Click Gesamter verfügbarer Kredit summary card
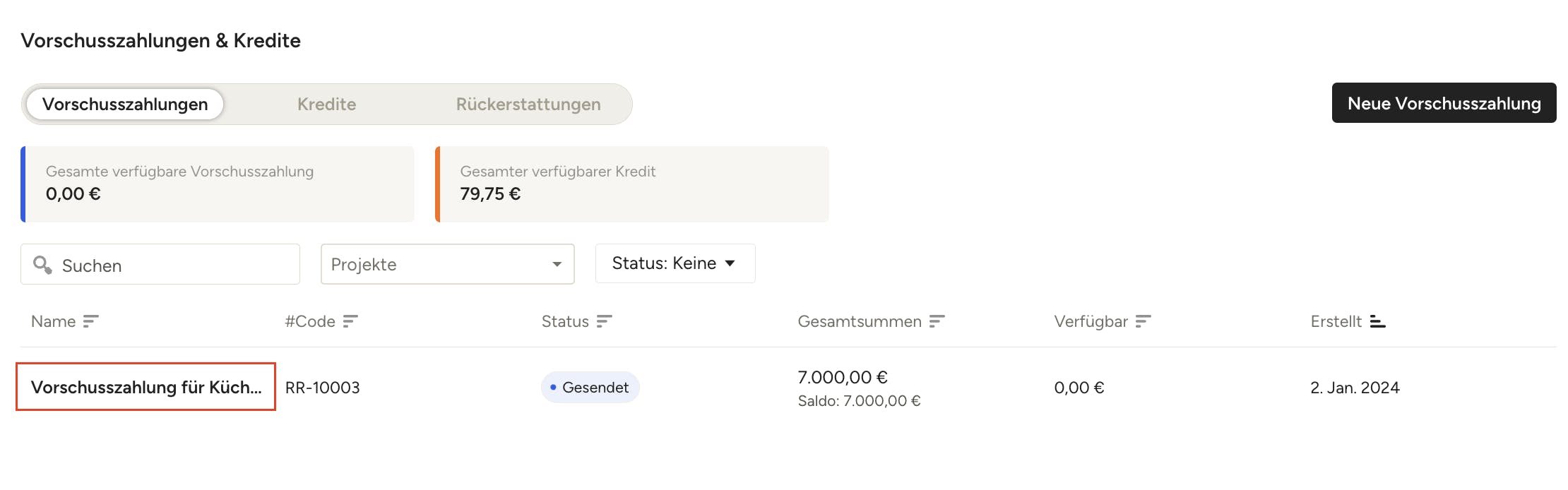The height and width of the screenshot is (490, 1568). pyautogui.click(x=632, y=184)
